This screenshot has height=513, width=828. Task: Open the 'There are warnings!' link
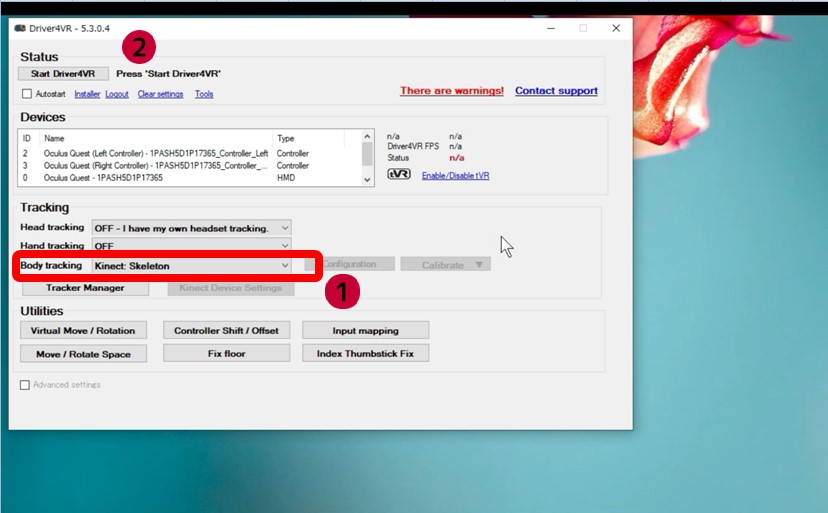452,91
